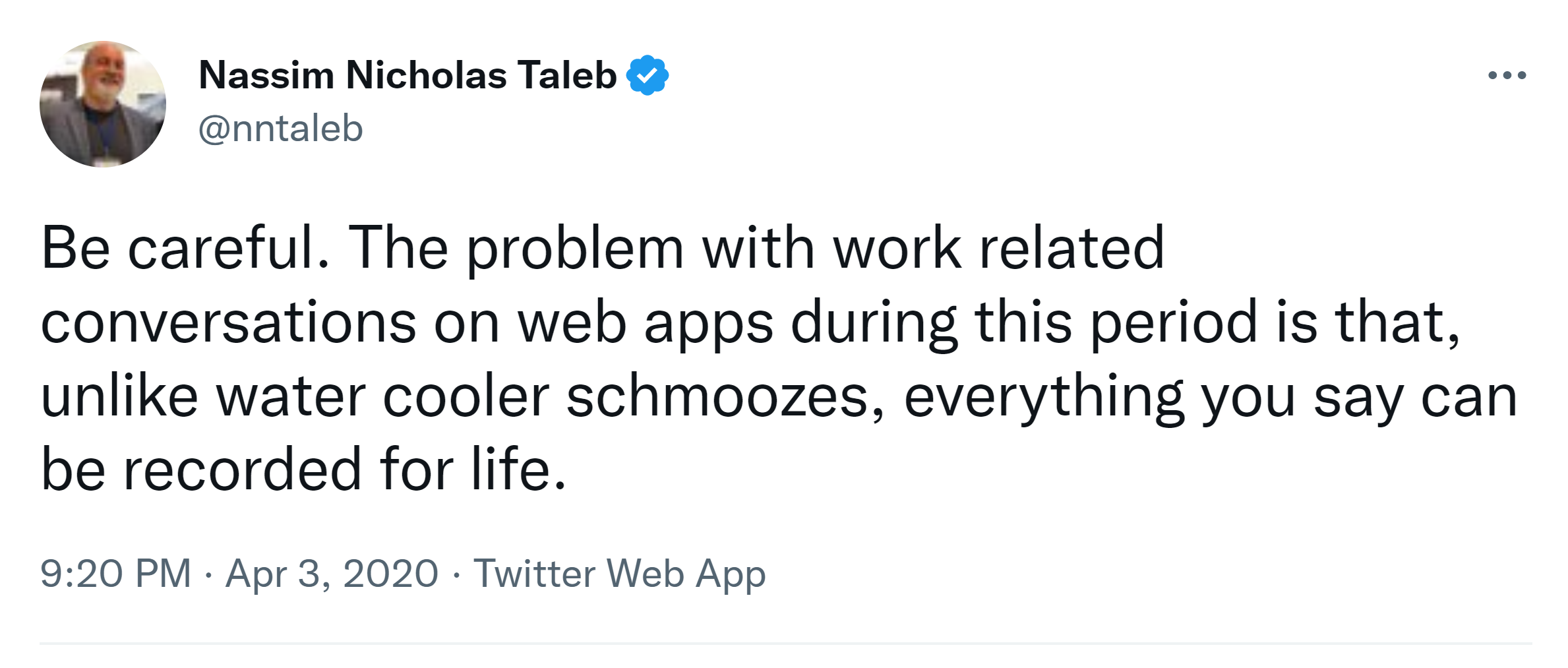1568x668 pixels.
Task: Click "web apps" in the tweet text
Action: point(645,323)
